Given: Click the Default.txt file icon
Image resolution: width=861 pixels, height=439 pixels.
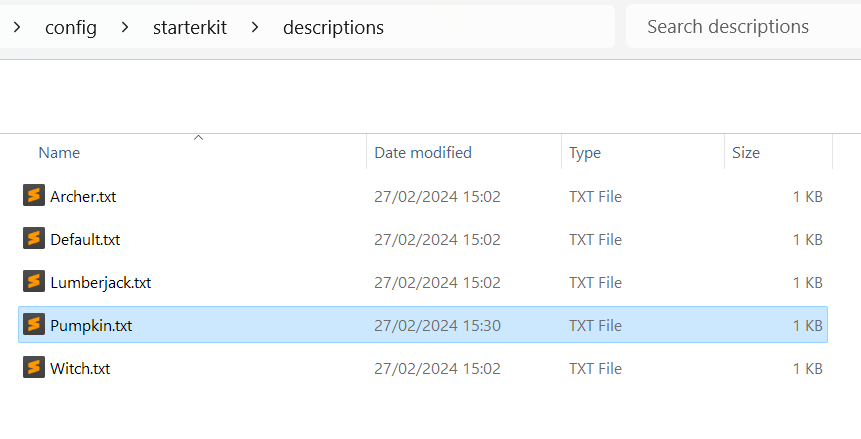Looking at the screenshot, I should pyautogui.click(x=34, y=239).
